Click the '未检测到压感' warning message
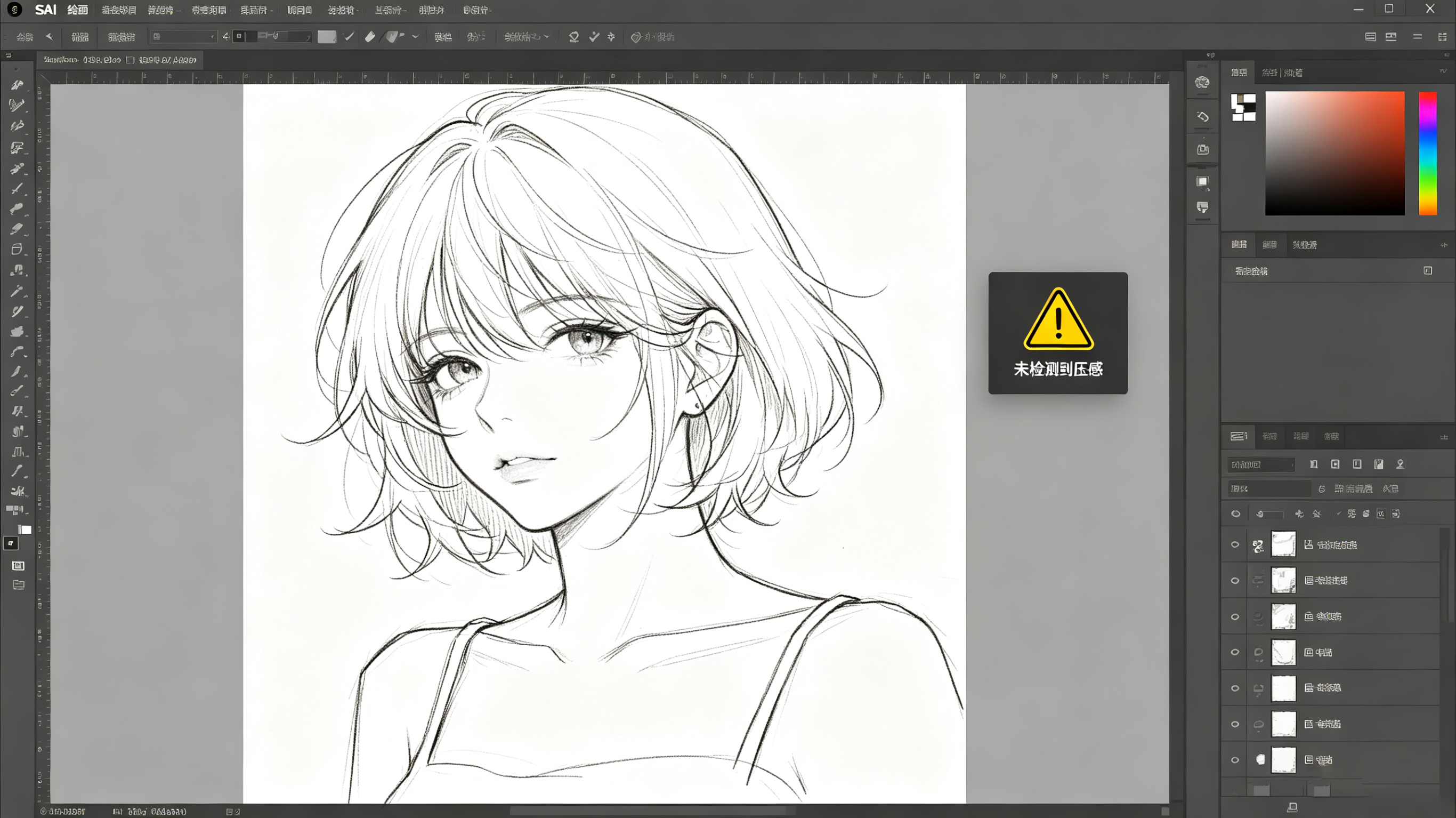Screen dimensions: 1456x818 pos(1058,370)
